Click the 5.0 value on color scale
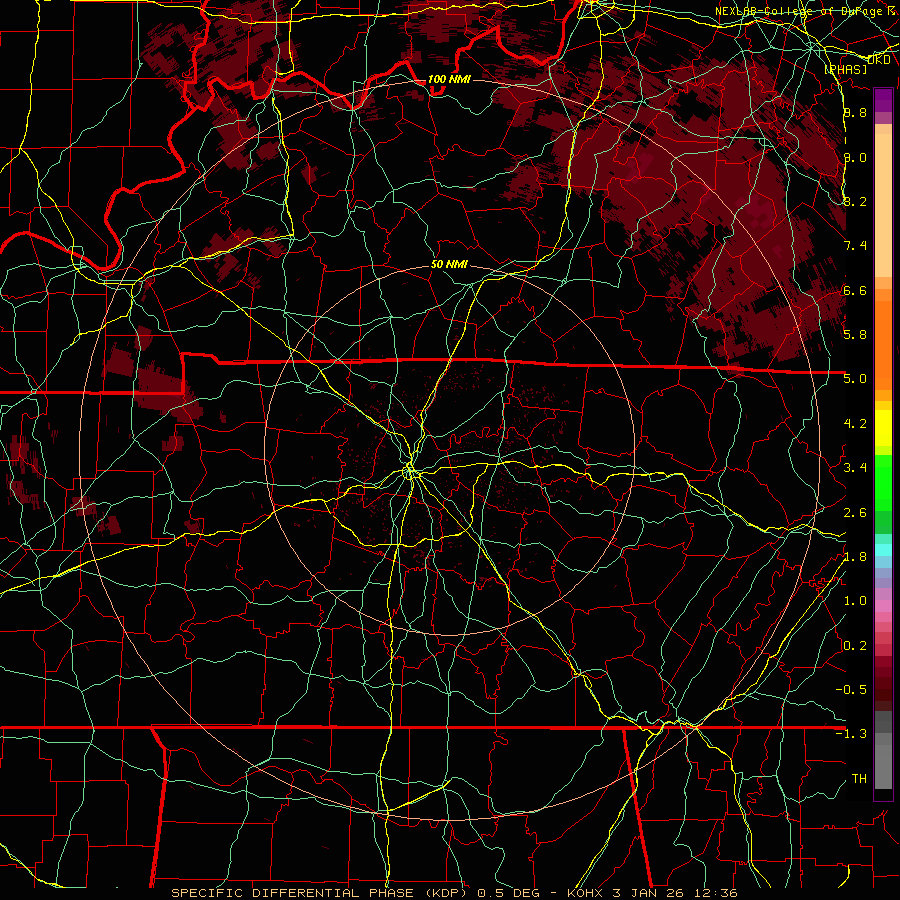Image resolution: width=900 pixels, height=900 pixels. tap(855, 379)
